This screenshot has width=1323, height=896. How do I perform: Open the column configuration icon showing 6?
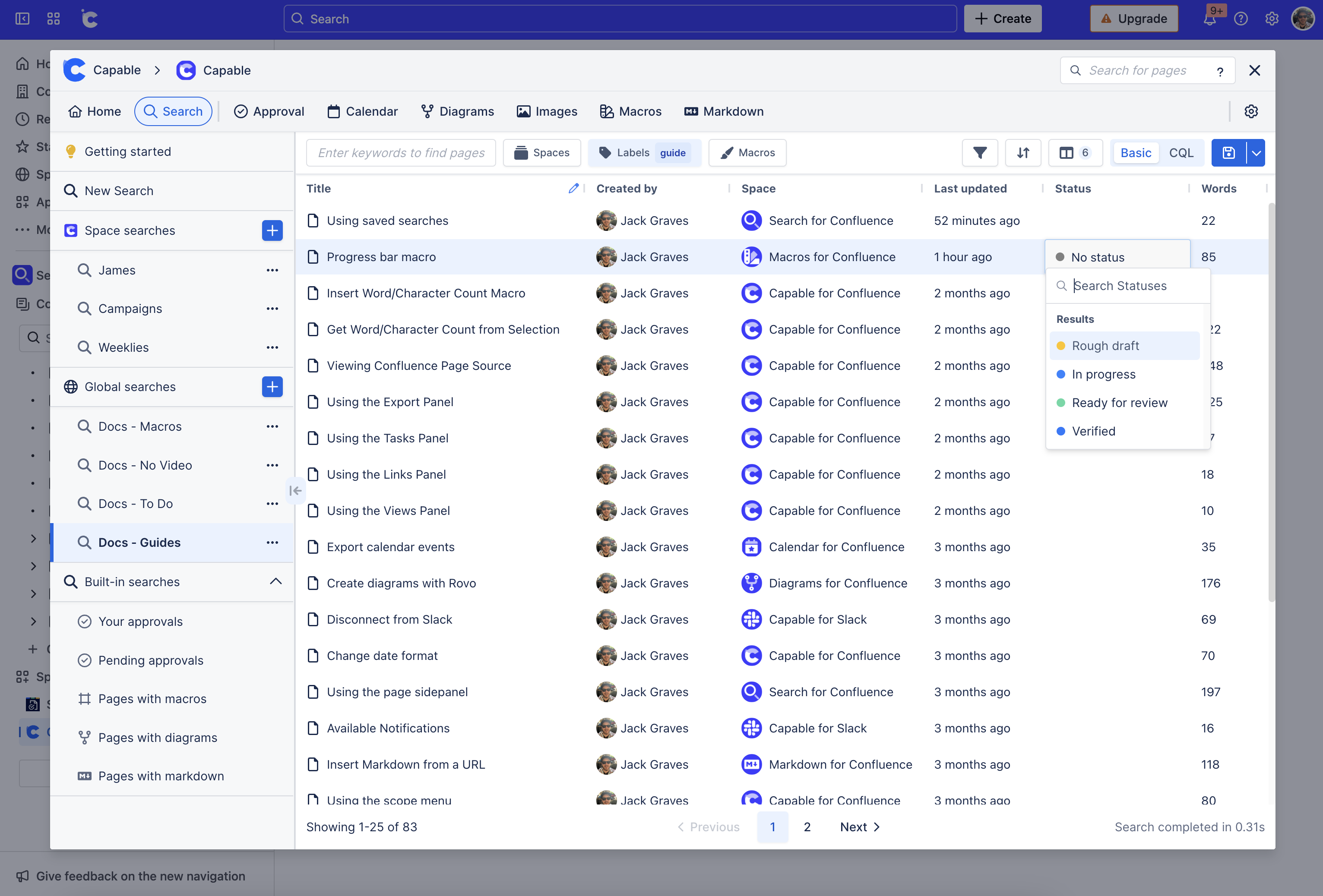pos(1075,152)
